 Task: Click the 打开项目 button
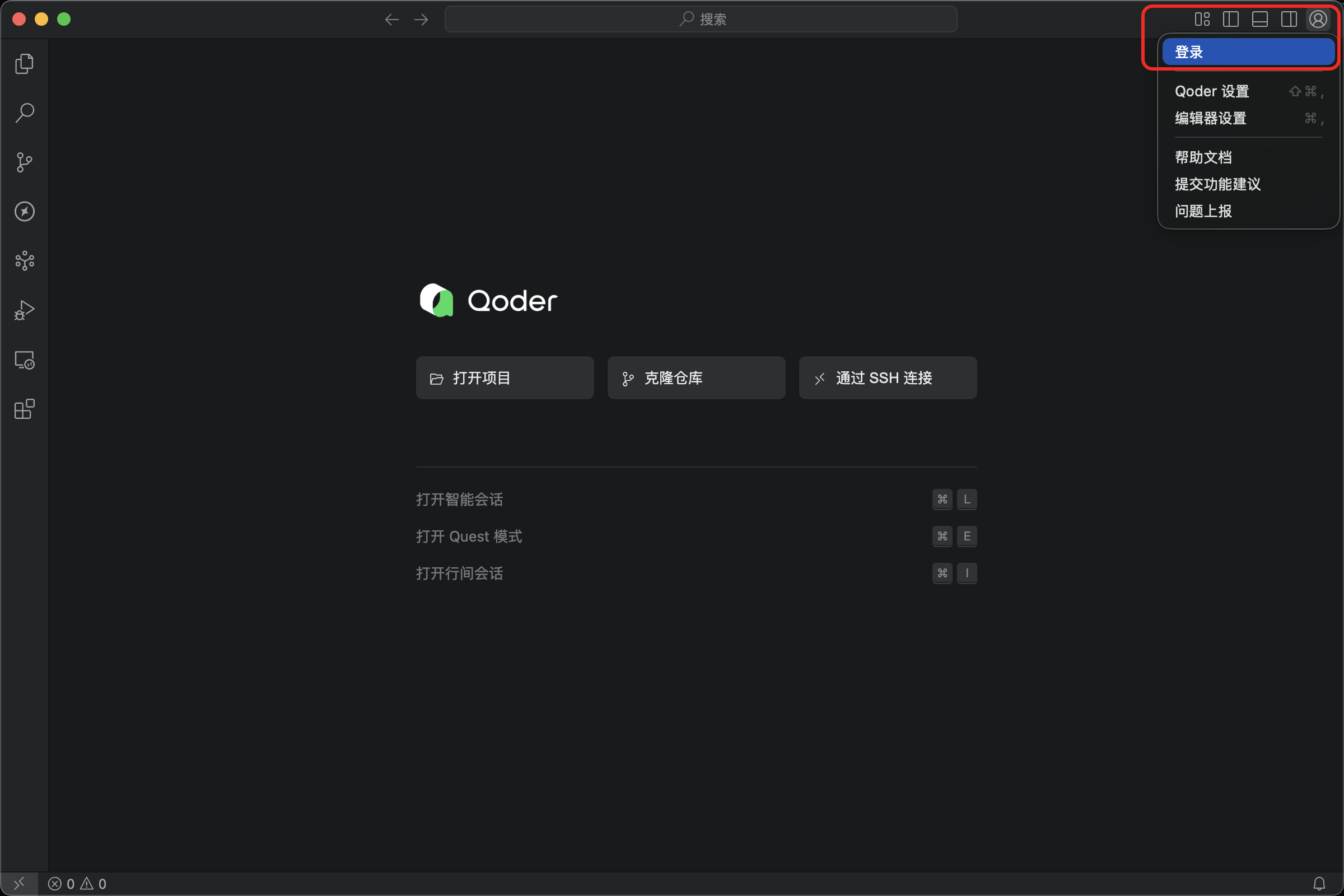coord(505,377)
